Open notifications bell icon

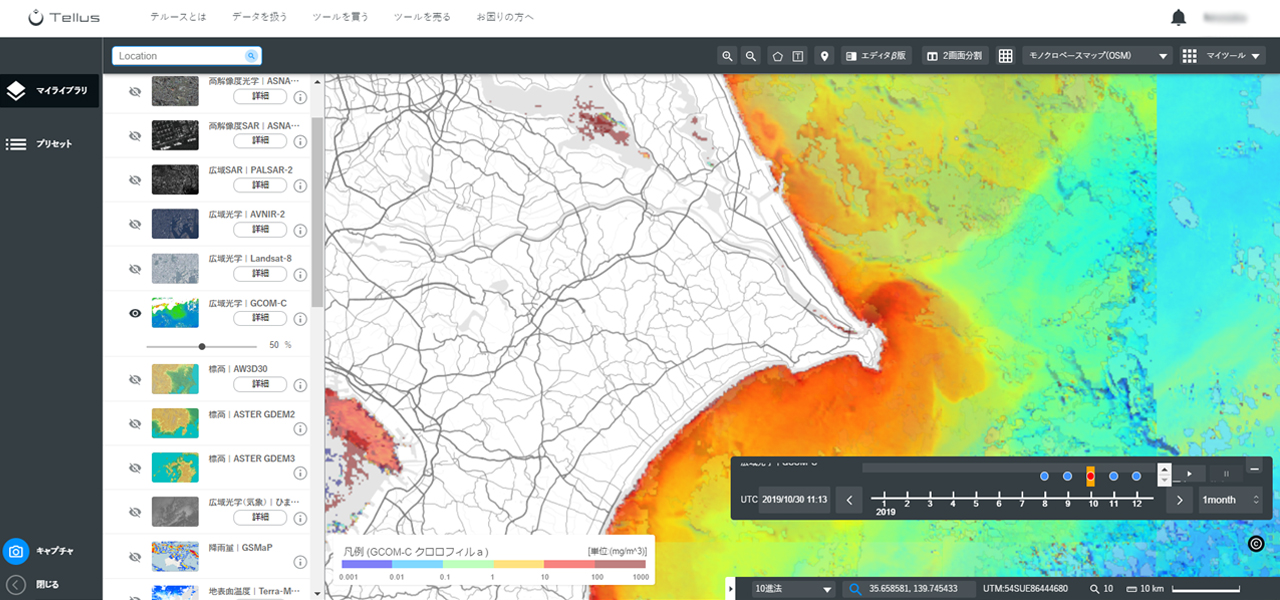click(x=1178, y=18)
